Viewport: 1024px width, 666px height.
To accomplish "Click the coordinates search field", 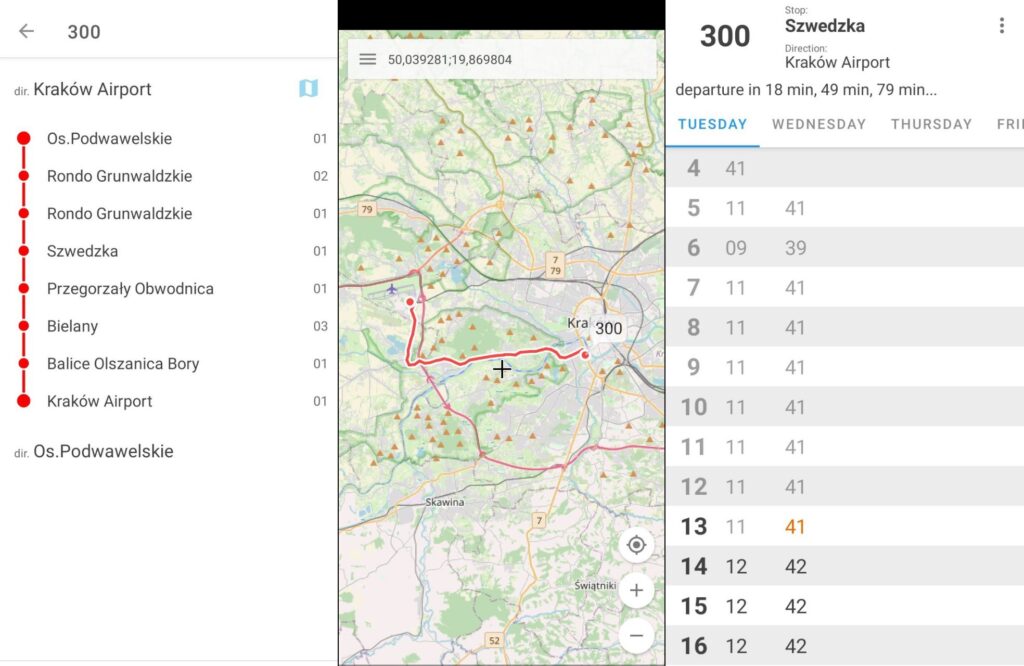I will (x=500, y=59).
